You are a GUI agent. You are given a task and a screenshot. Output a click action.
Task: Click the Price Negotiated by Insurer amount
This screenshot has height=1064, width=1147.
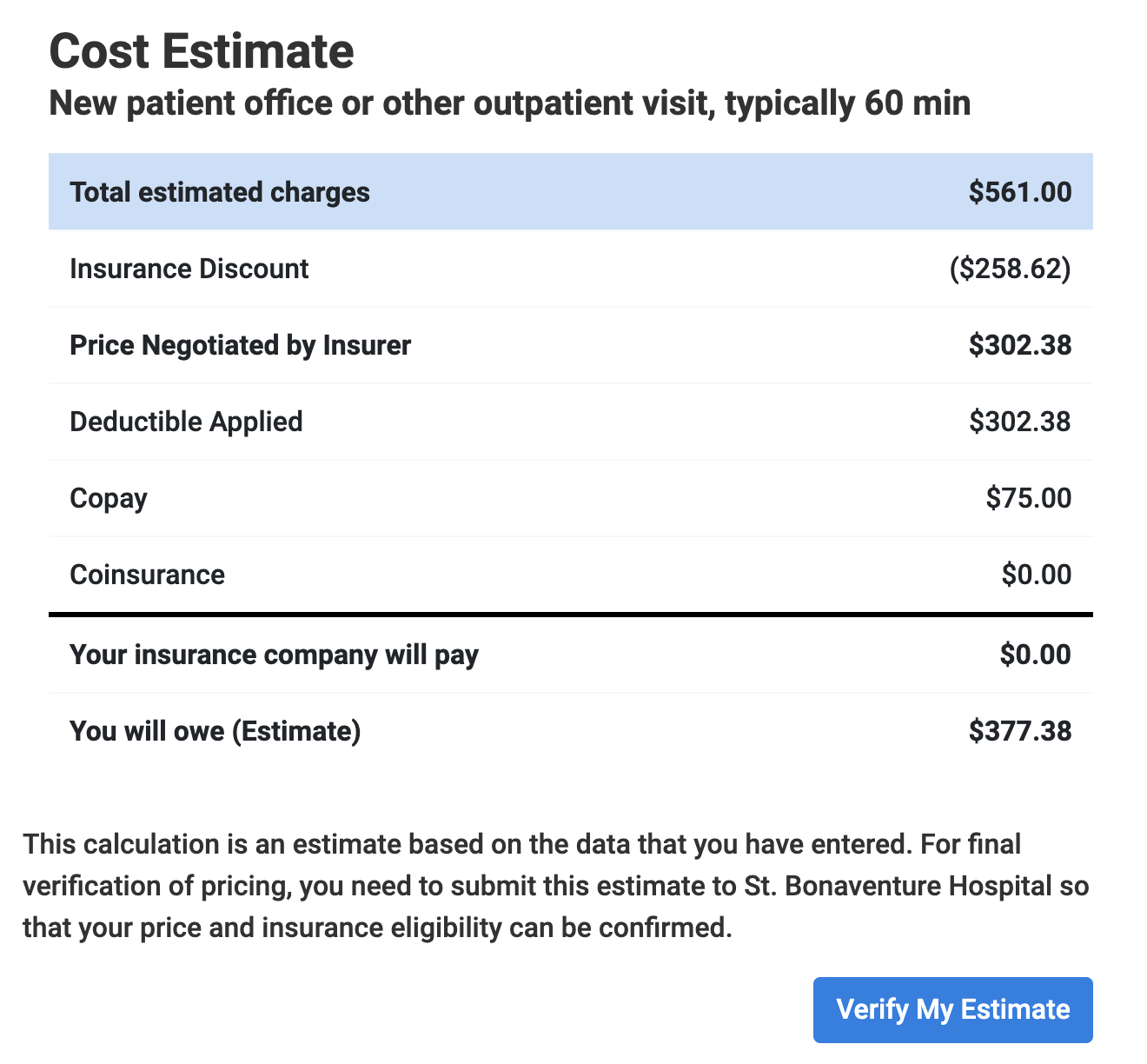1020,345
